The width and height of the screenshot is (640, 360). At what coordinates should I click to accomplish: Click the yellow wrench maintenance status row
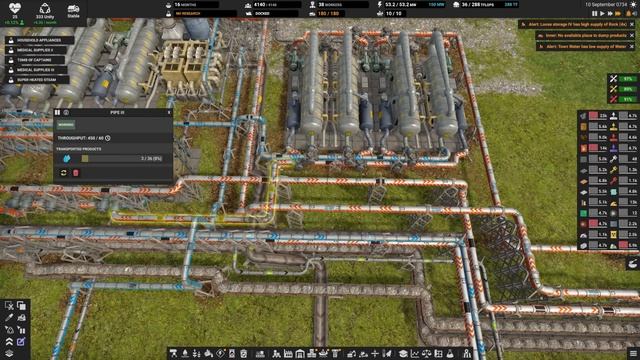pos(623,89)
